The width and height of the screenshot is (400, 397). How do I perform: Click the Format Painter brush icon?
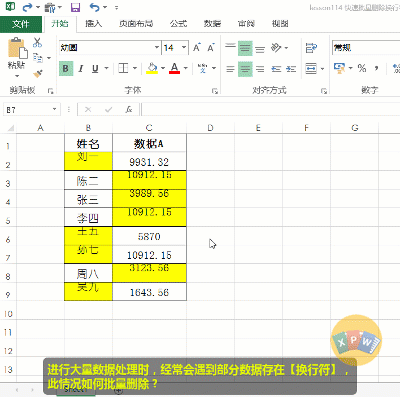click(38, 74)
